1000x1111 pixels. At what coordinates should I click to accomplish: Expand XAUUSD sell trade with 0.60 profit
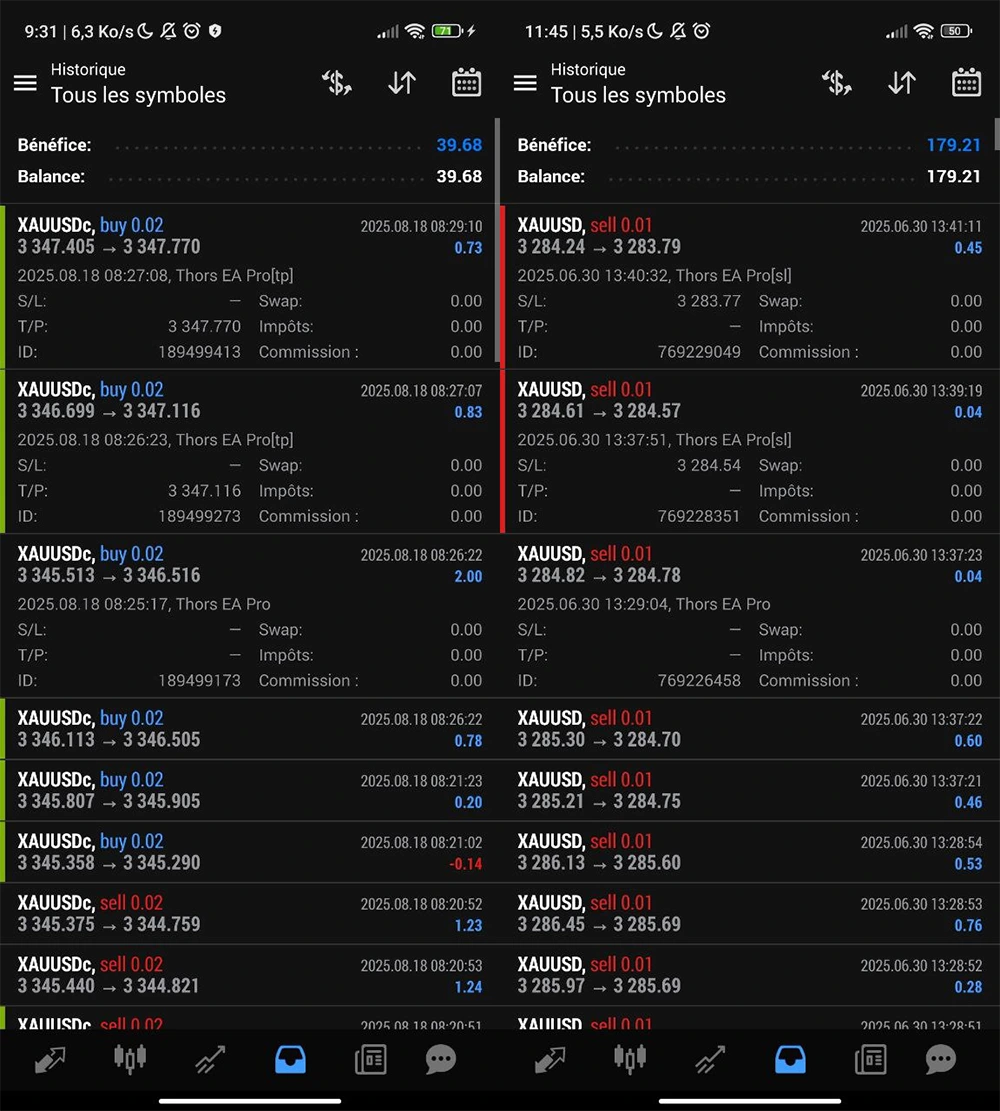coord(750,729)
